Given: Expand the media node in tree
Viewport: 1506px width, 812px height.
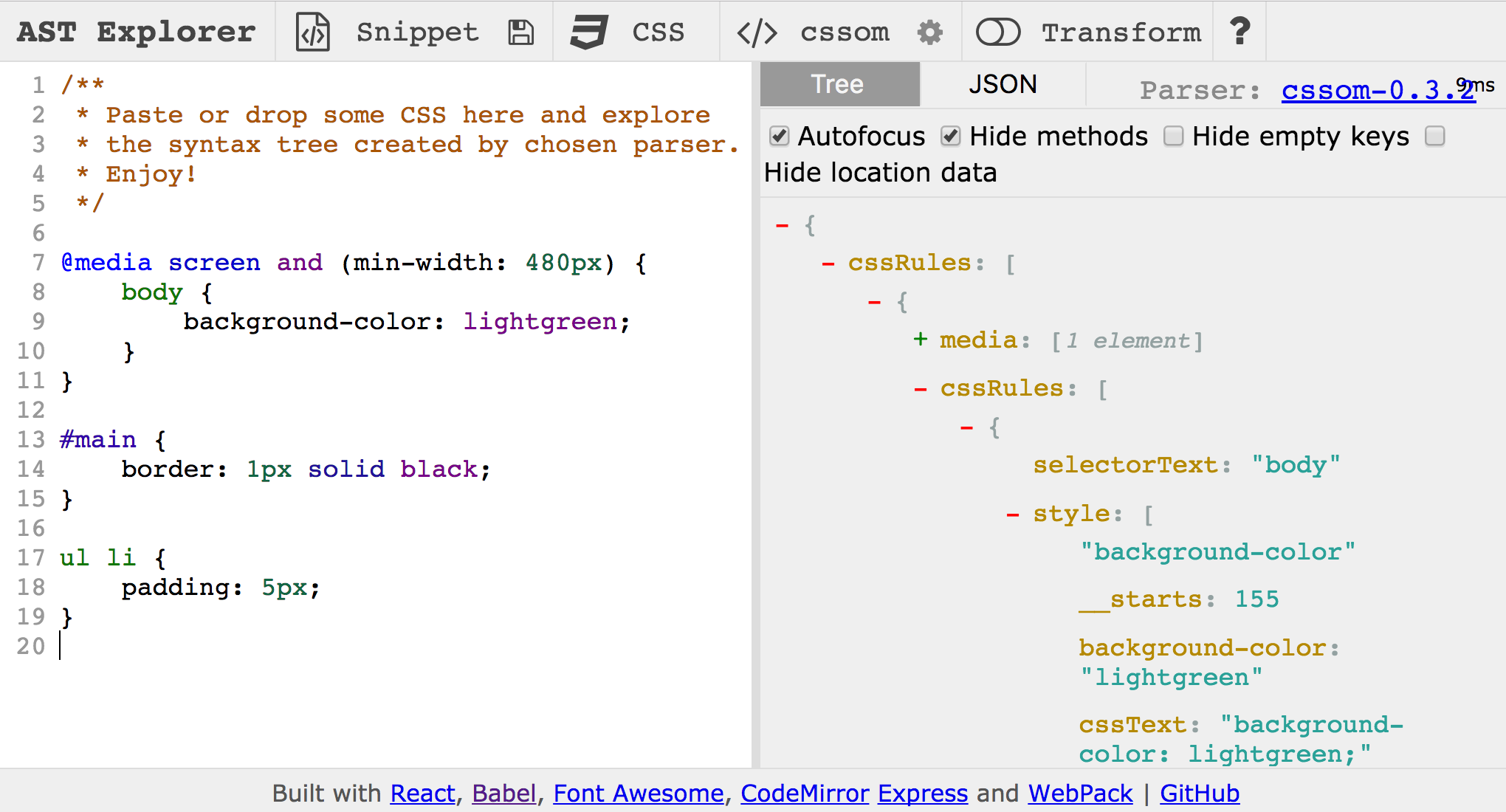Looking at the screenshot, I should 920,340.
